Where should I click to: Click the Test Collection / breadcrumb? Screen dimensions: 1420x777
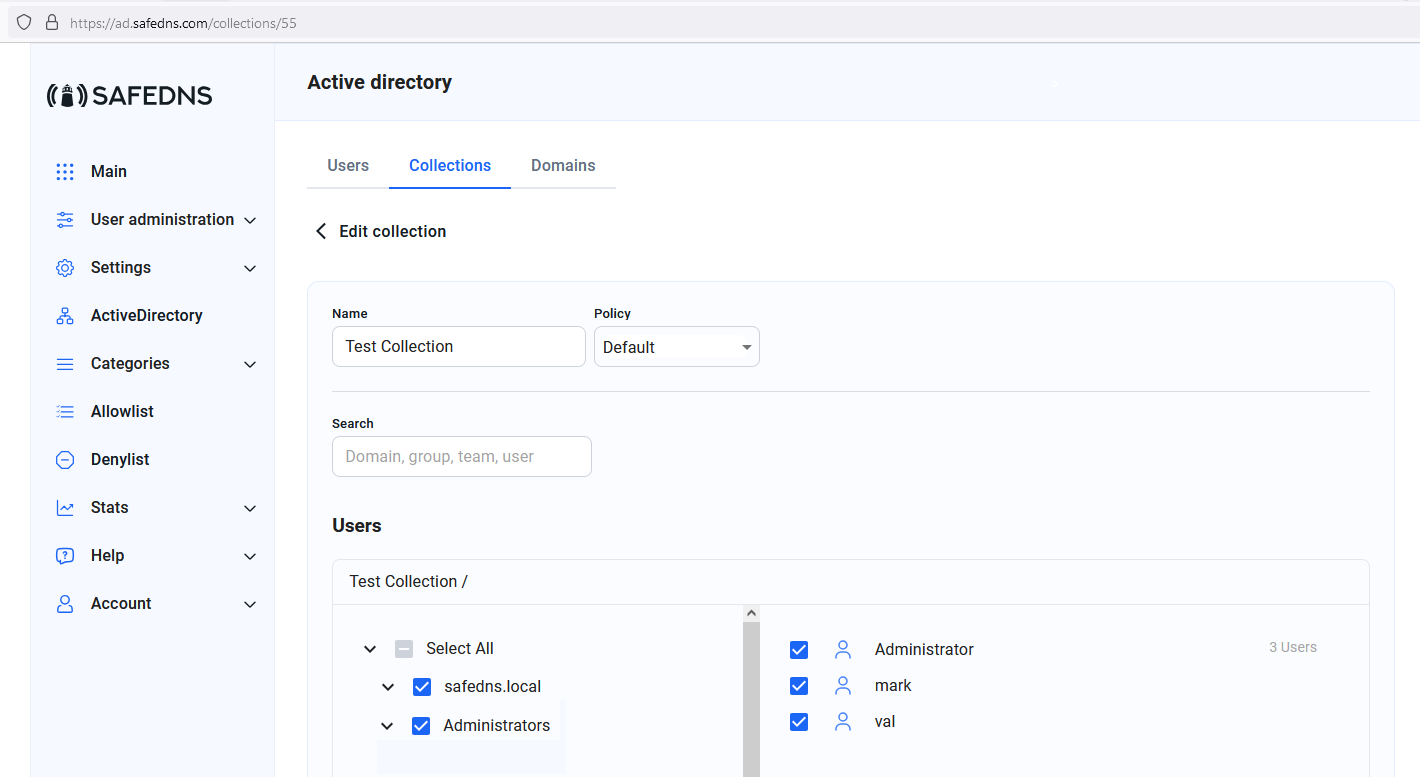click(408, 581)
